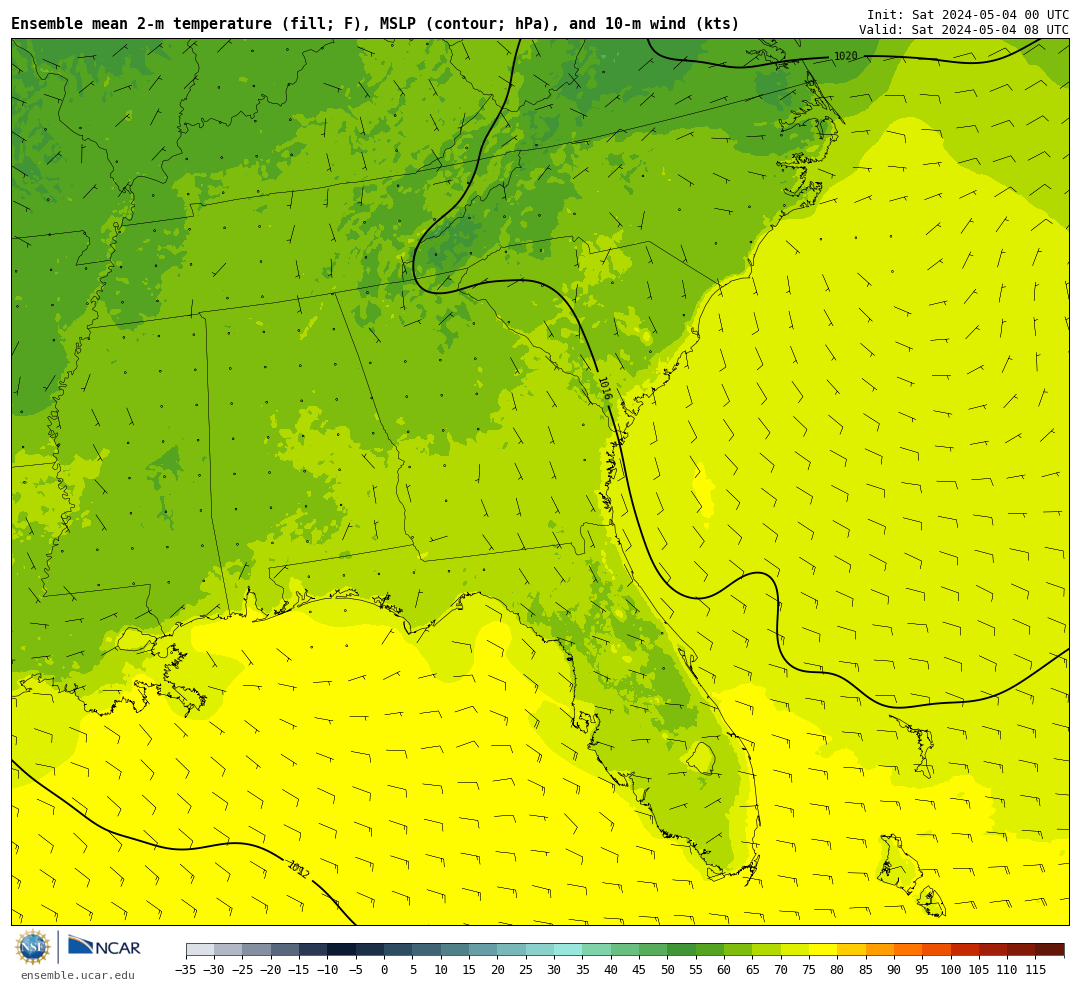Click the NSF logo
The image size is (1080, 988).
click(33, 947)
